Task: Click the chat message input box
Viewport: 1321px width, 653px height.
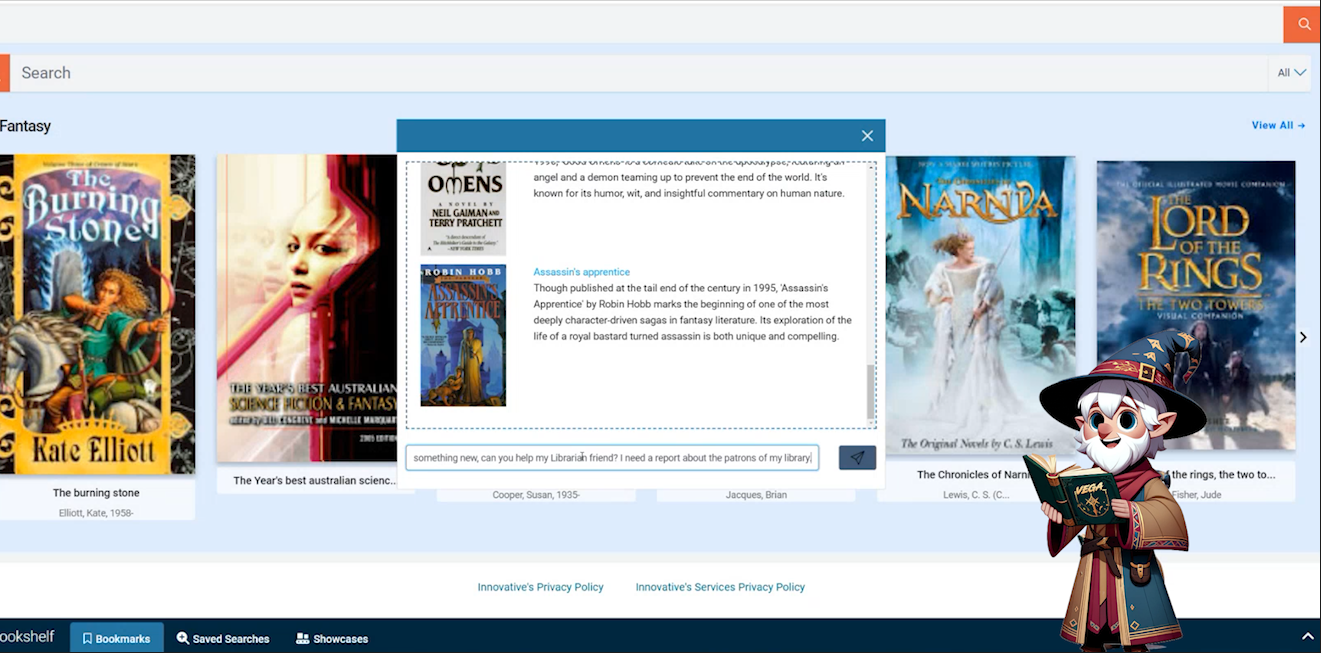Action: tap(612, 458)
